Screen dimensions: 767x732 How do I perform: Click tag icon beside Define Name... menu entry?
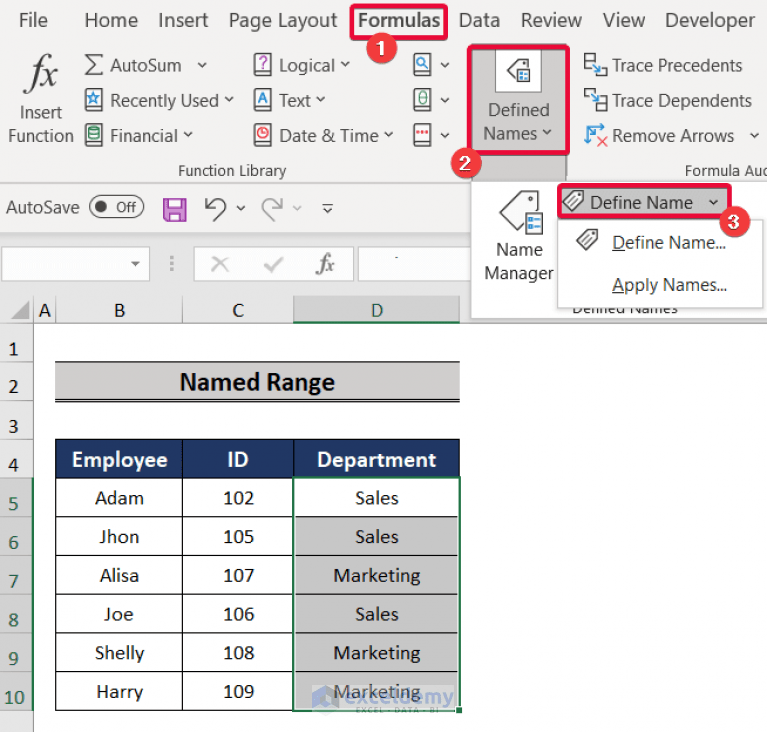(x=587, y=240)
